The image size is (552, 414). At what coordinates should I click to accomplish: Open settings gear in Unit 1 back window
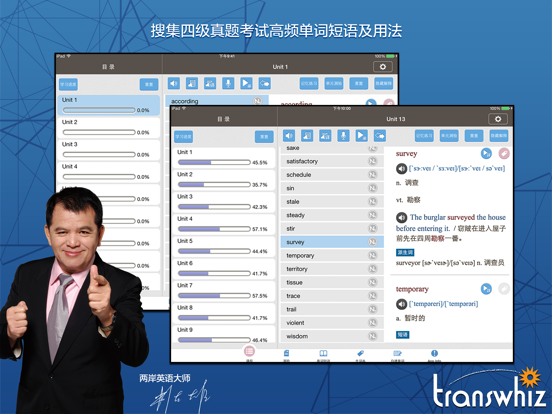tap(383, 67)
